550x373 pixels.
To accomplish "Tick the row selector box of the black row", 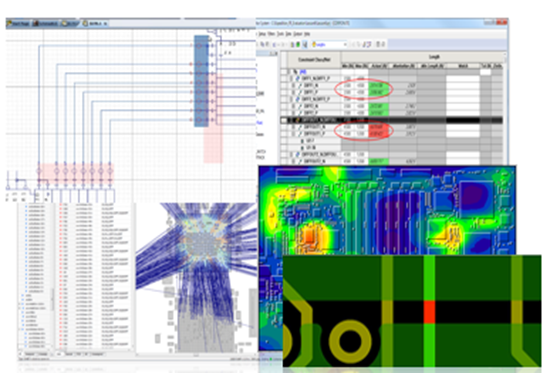I will coord(284,120).
